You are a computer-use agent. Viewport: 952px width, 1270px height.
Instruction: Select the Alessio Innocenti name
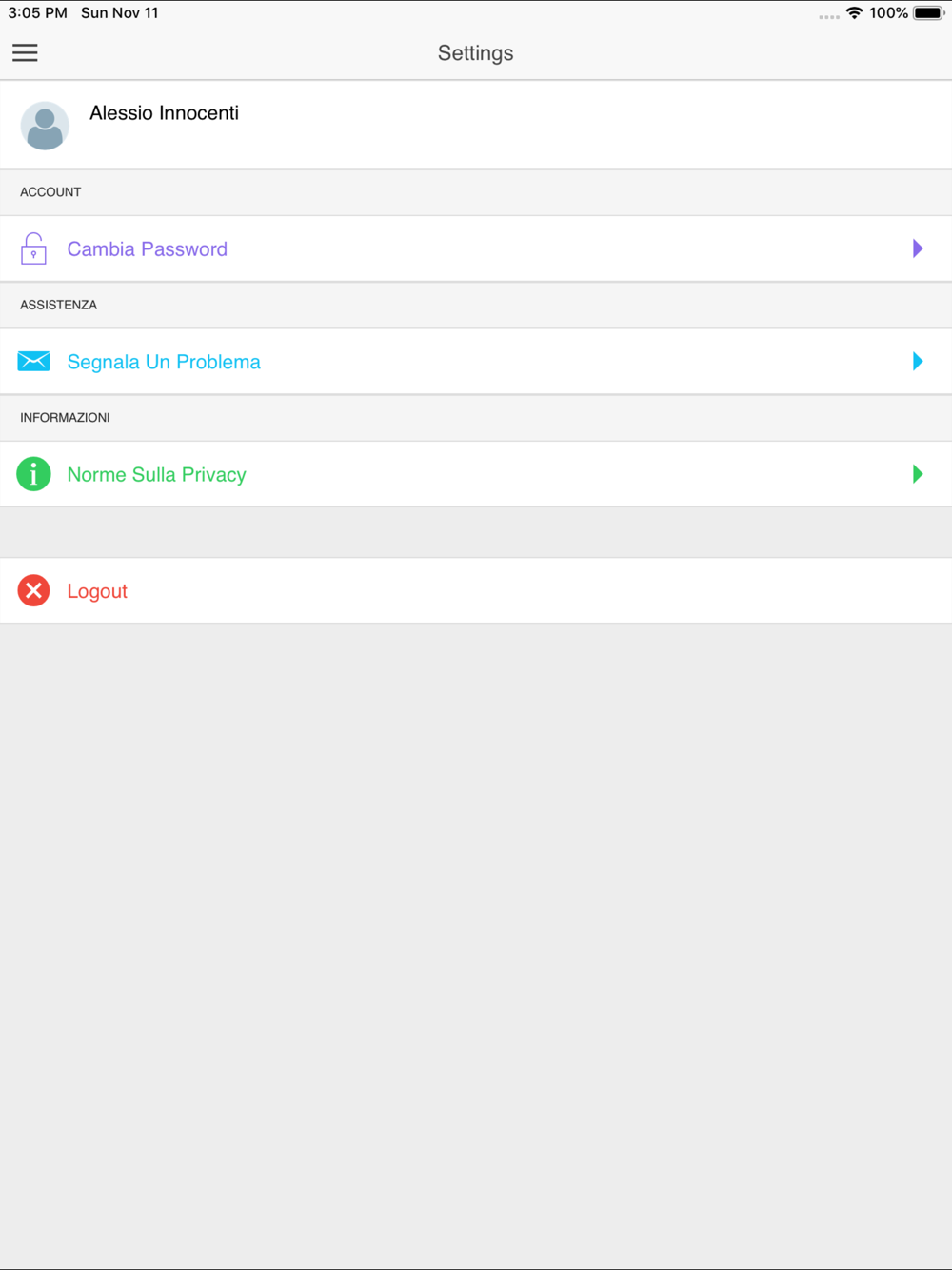164,113
